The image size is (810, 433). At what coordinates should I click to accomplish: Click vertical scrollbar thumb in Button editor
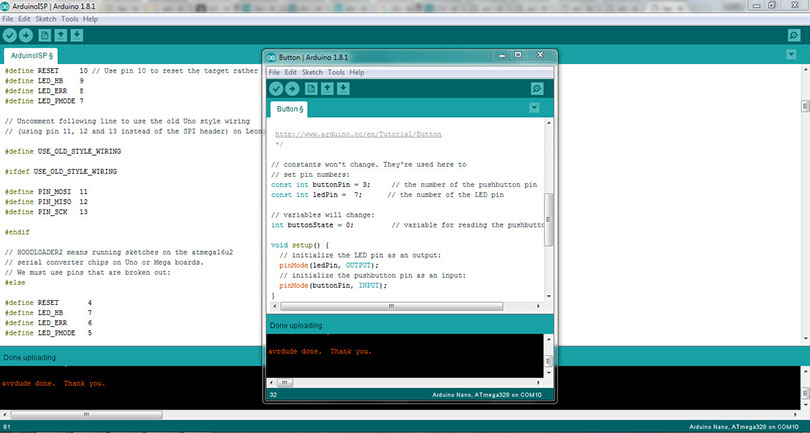(x=549, y=219)
